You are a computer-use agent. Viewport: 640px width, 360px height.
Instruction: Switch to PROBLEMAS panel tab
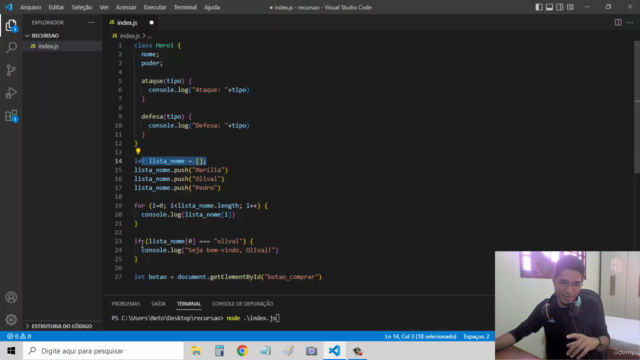[x=126, y=304]
